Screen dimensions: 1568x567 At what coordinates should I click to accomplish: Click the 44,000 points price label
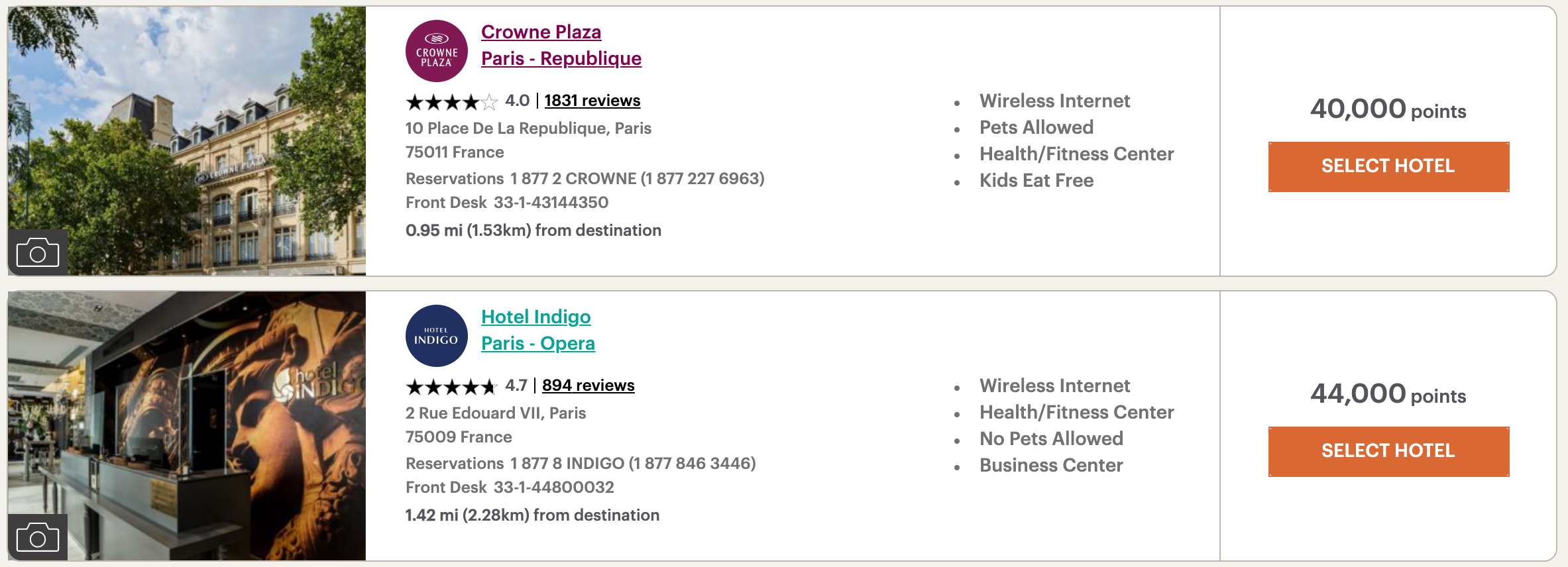pos(1388,395)
